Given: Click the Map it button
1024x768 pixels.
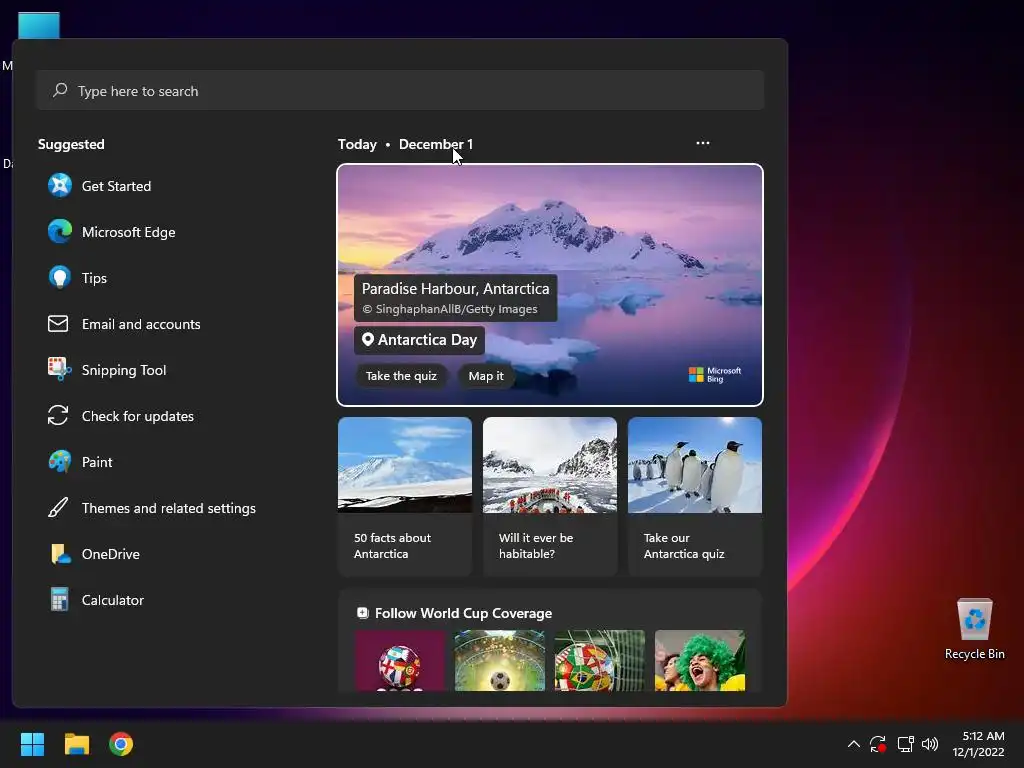Looking at the screenshot, I should pyautogui.click(x=486, y=376).
